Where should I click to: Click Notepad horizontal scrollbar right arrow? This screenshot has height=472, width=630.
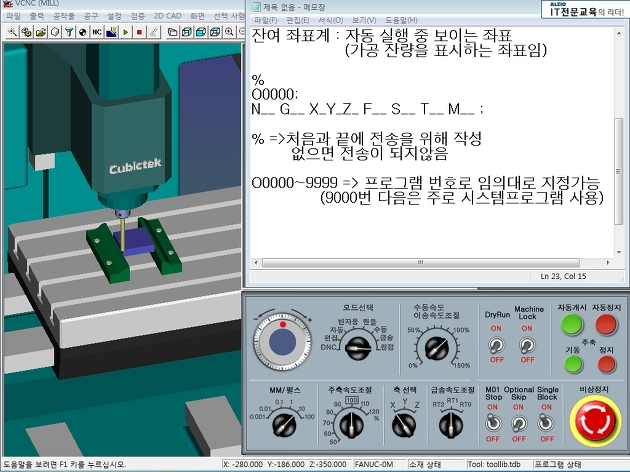pyautogui.click(x=608, y=262)
